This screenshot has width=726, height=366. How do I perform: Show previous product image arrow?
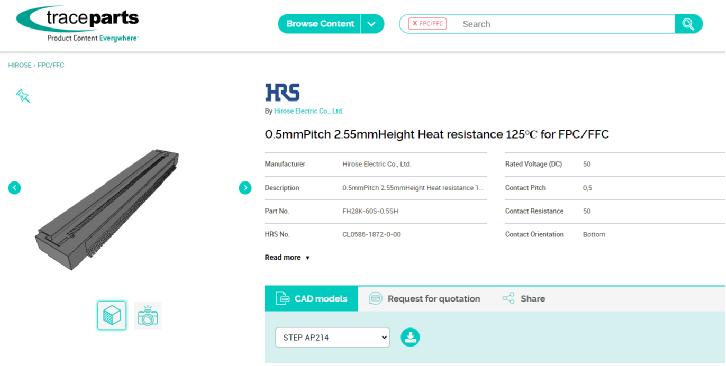tap(14, 188)
